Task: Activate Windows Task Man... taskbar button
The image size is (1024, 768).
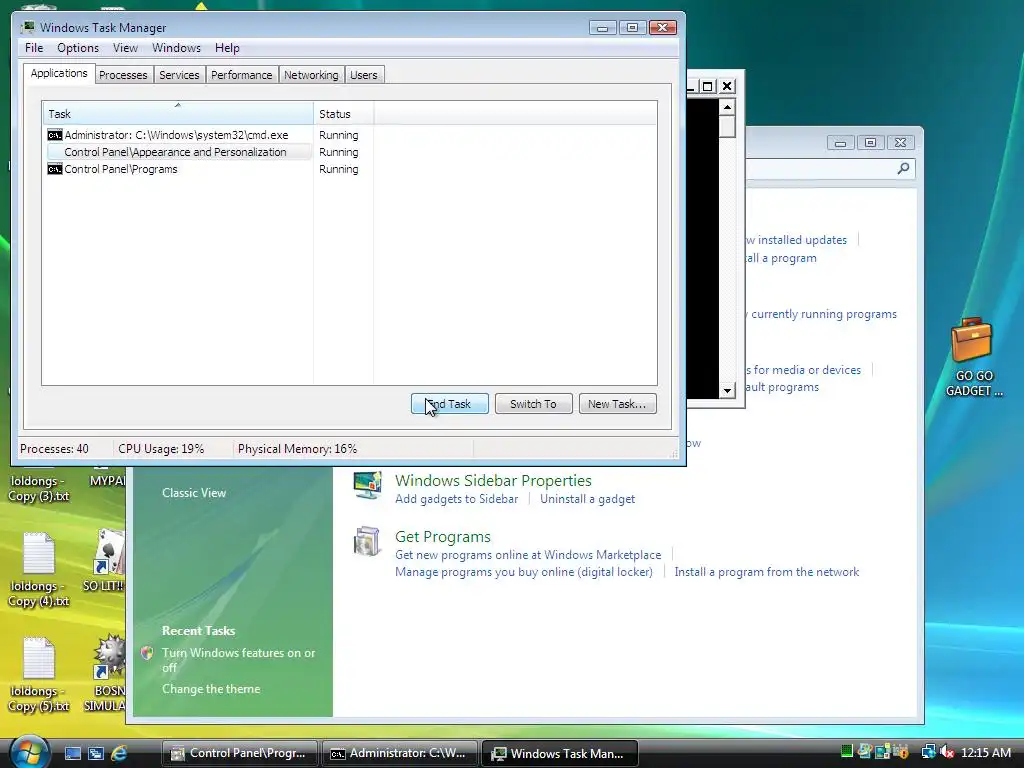Action: (560, 753)
